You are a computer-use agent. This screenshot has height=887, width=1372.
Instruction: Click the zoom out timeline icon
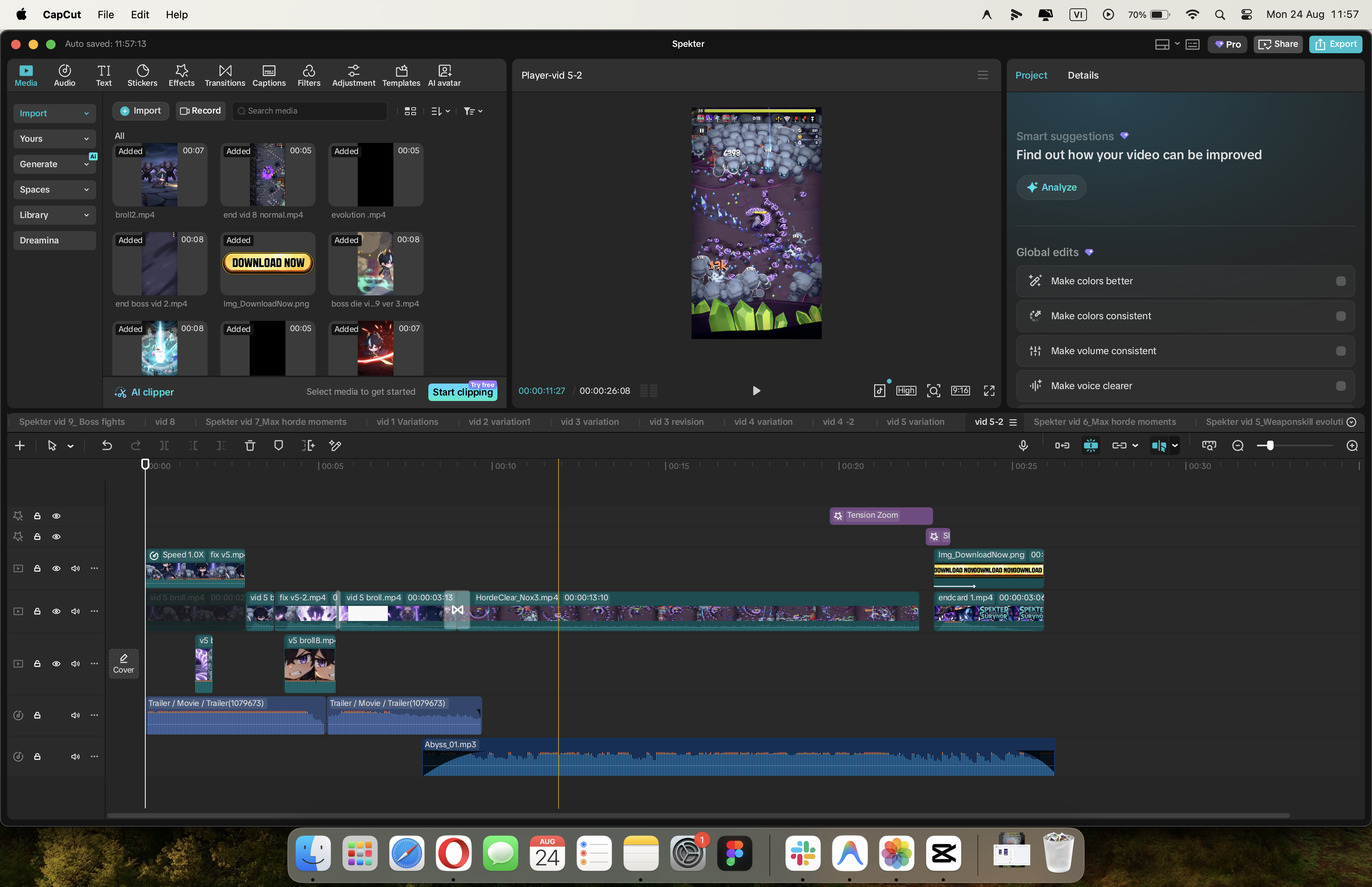point(1238,446)
